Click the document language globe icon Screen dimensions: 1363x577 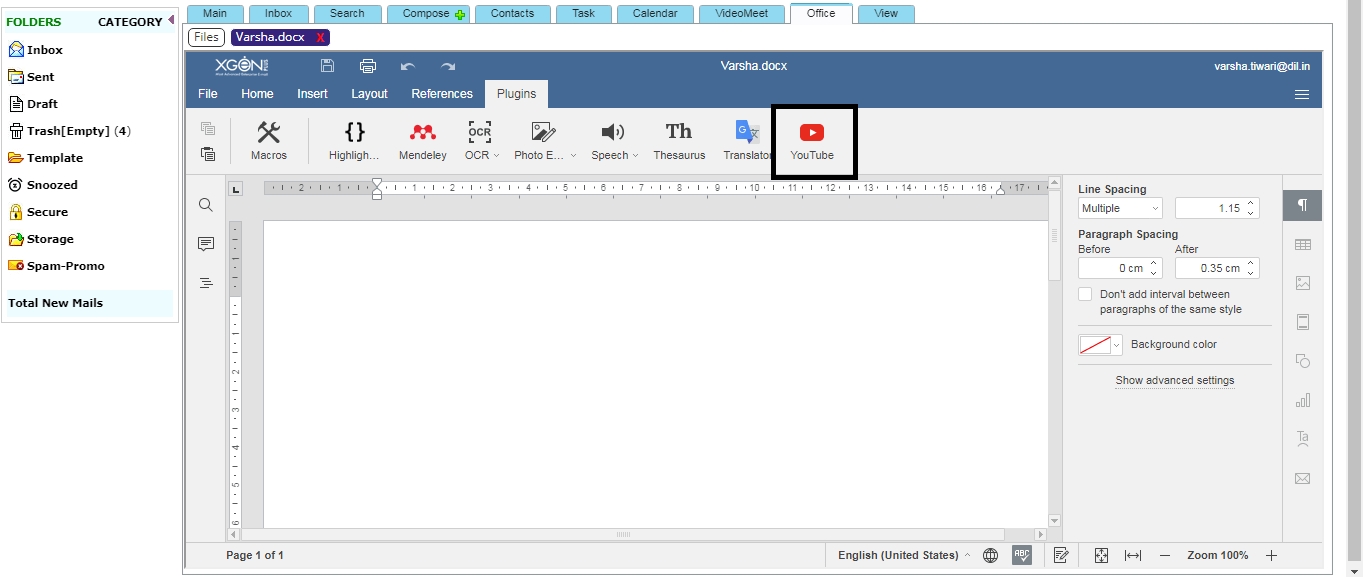[x=990, y=555]
